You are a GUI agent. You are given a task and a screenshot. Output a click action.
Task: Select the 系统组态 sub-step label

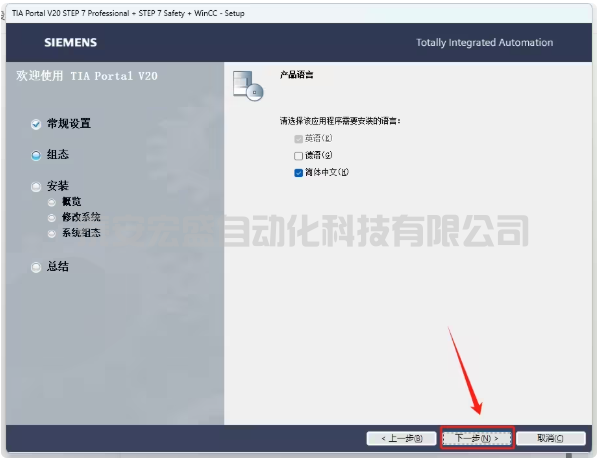tap(81, 233)
